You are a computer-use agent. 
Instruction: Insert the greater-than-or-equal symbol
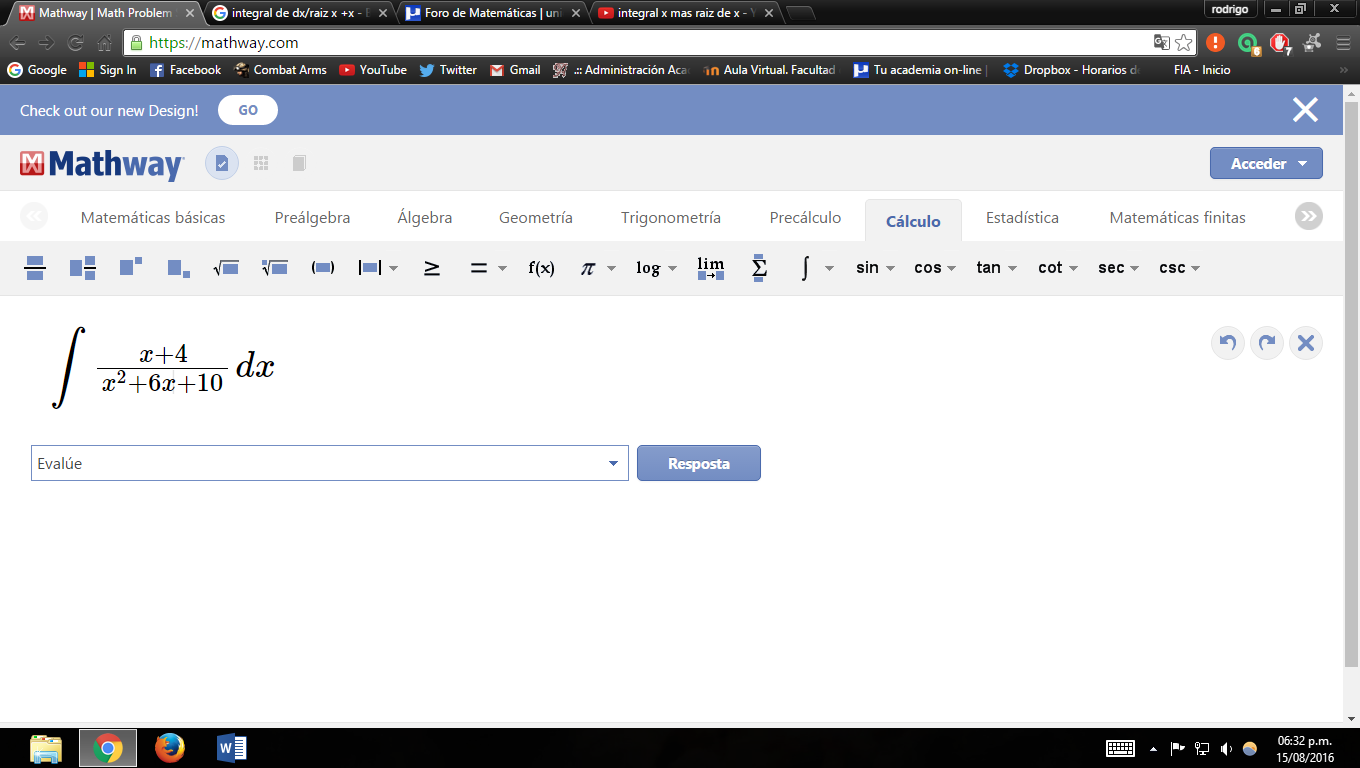tap(432, 268)
